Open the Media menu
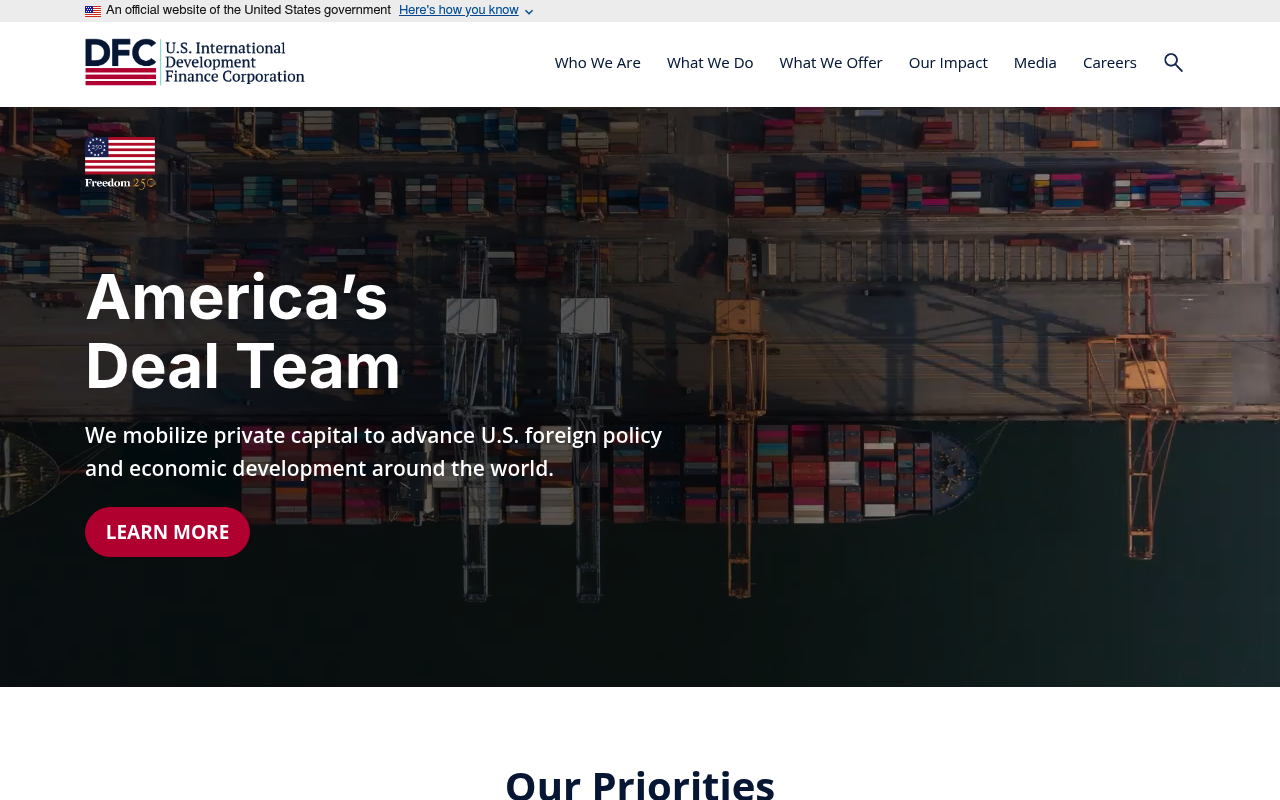Viewport: 1280px width, 800px height. (x=1035, y=62)
